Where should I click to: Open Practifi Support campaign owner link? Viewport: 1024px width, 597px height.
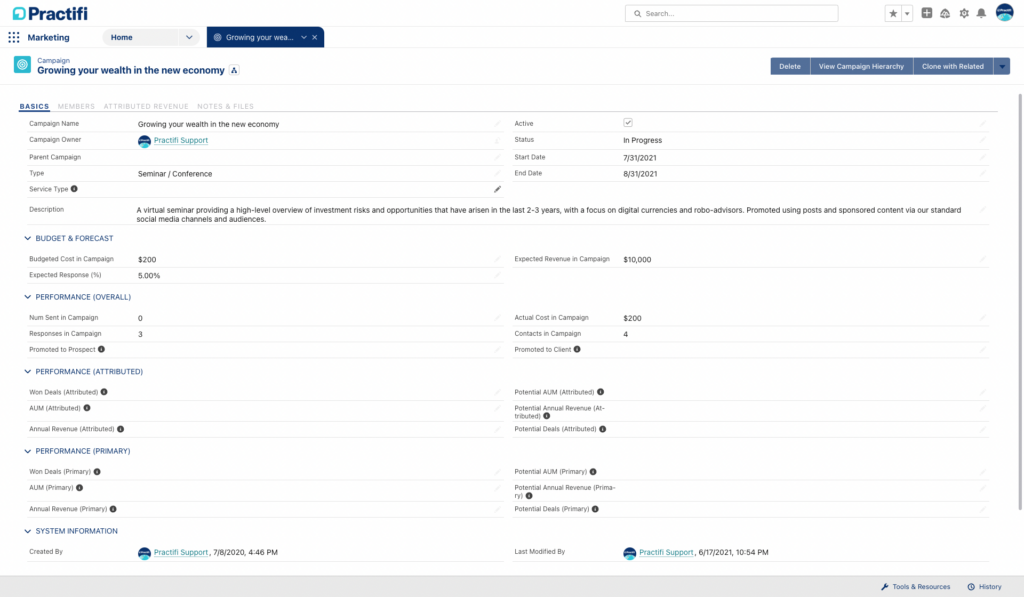tap(180, 141)
